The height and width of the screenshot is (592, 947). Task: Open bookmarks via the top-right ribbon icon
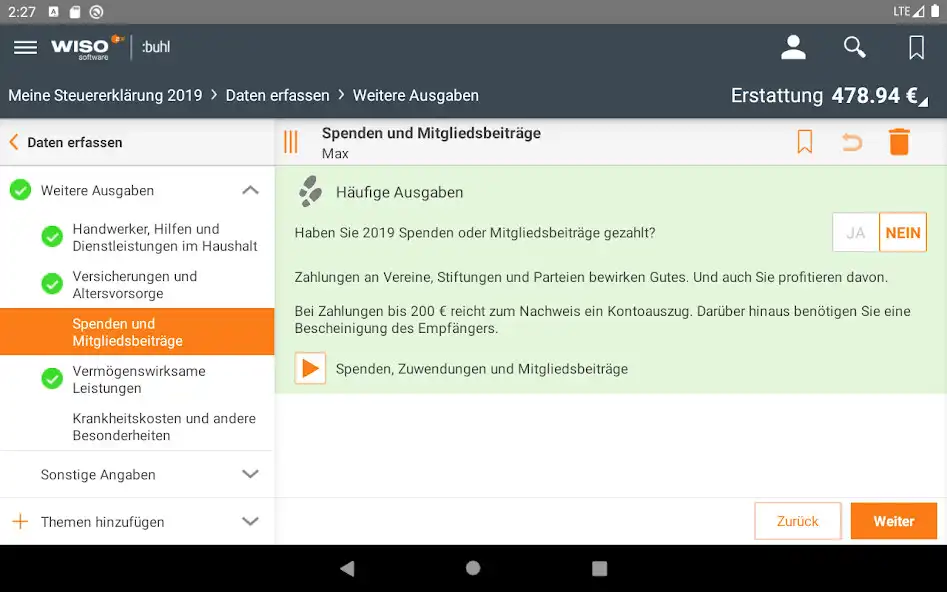click(916, 46)
